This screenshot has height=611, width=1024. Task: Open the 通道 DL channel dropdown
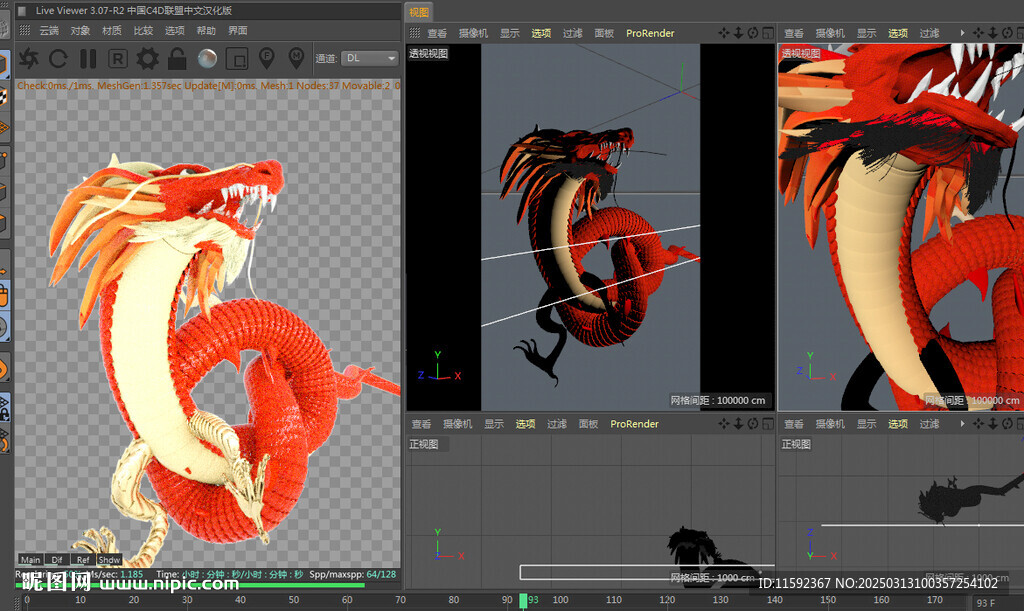pyautogui.click(x=370, y=58)
